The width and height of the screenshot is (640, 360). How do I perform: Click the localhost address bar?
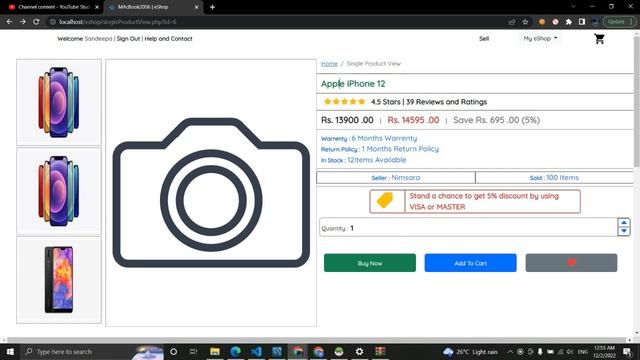coord(278,22)
